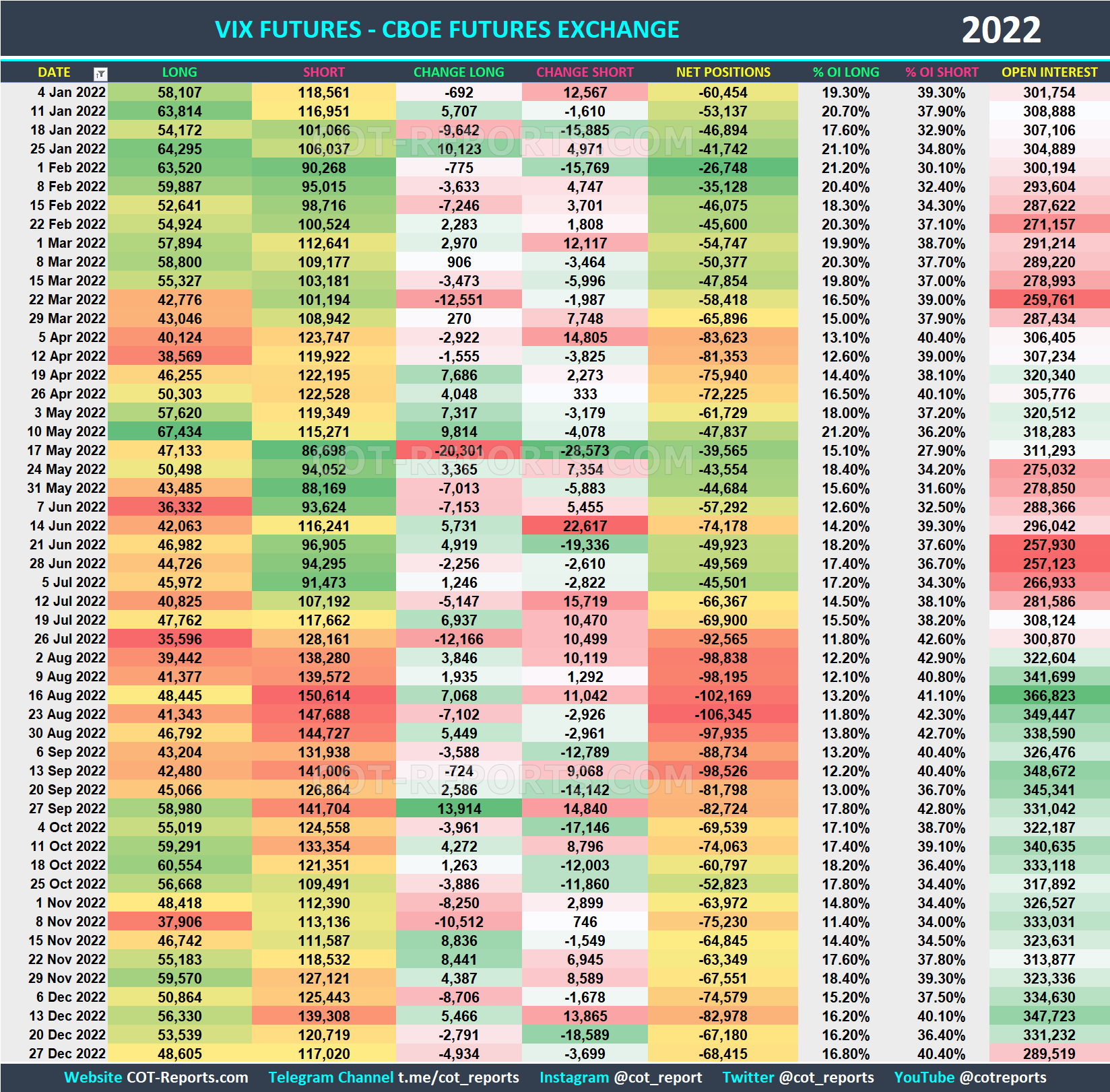The width and height of the screenshot is (1110, 1092).
Task: Click the % OI LONG column header
Action: (x=846, y=73)
